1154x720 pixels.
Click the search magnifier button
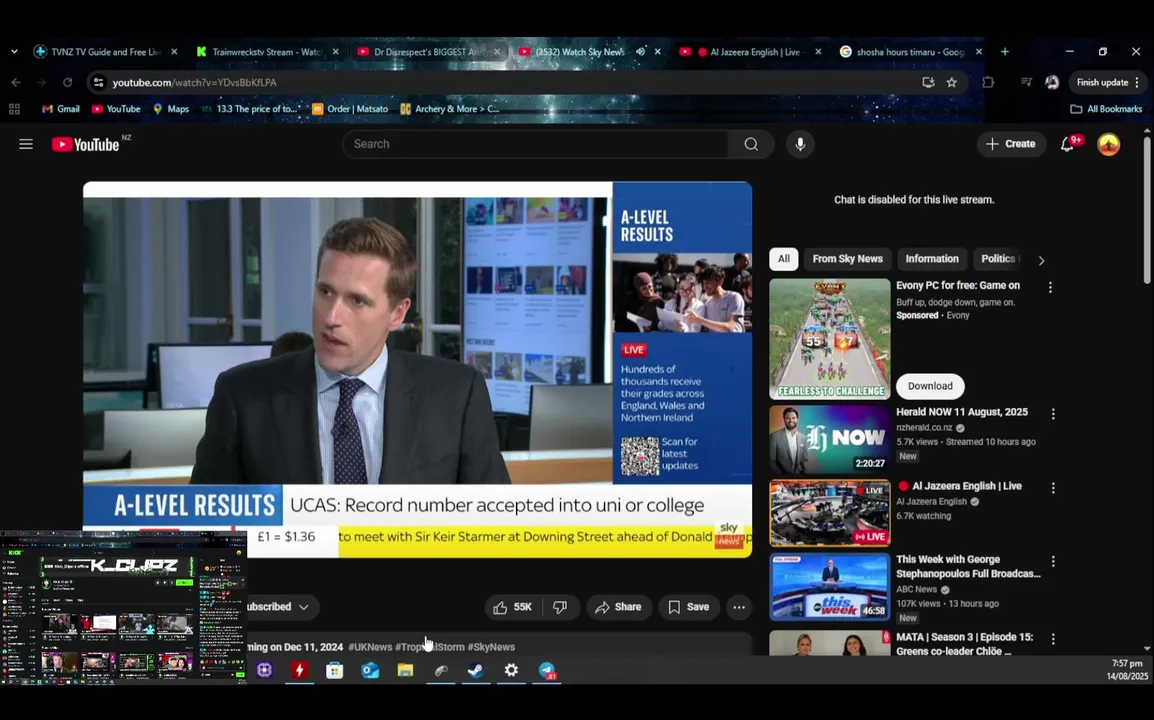(x=751, y=144)
